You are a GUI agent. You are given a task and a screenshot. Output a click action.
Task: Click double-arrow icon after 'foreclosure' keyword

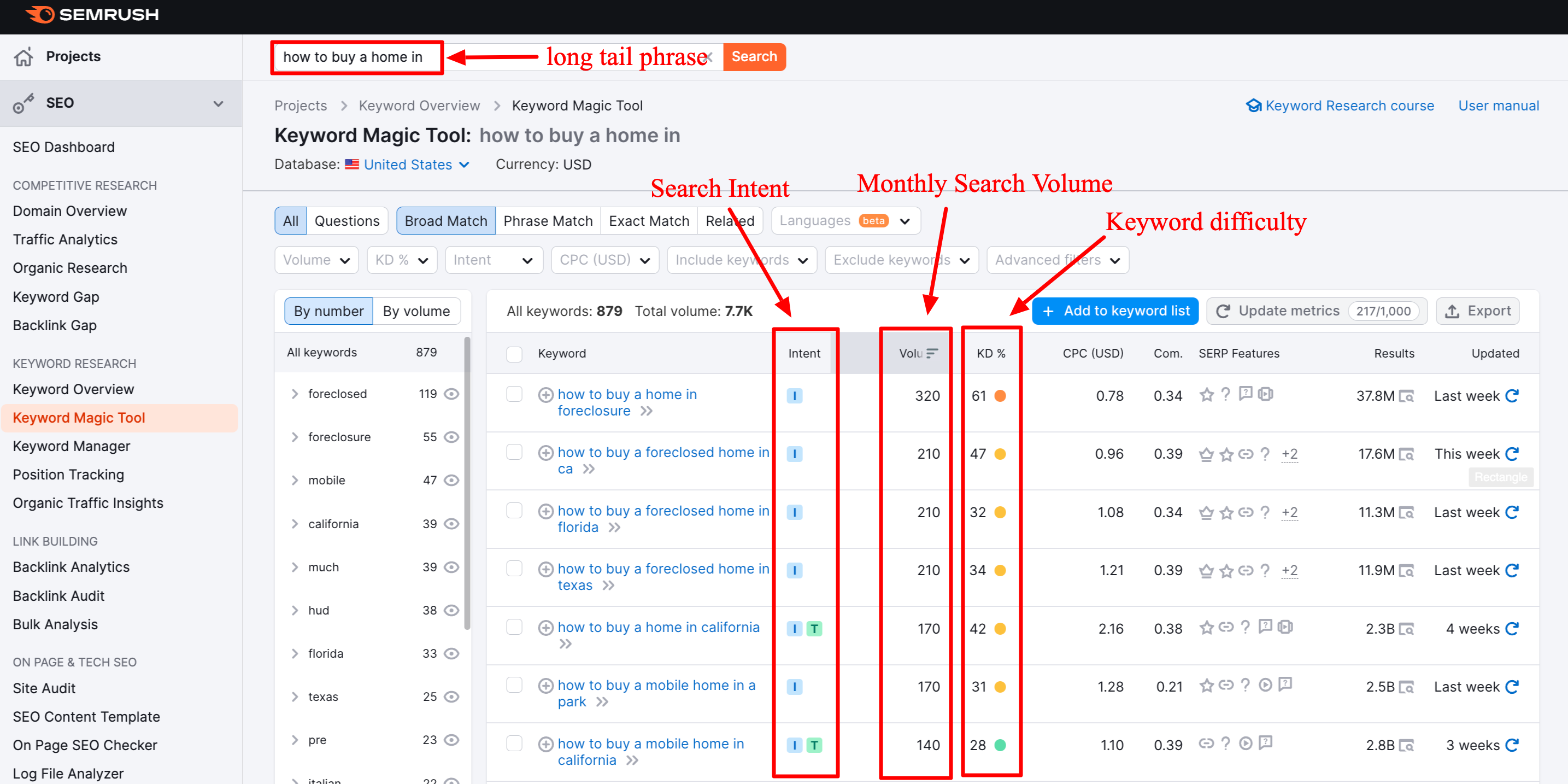647,412
